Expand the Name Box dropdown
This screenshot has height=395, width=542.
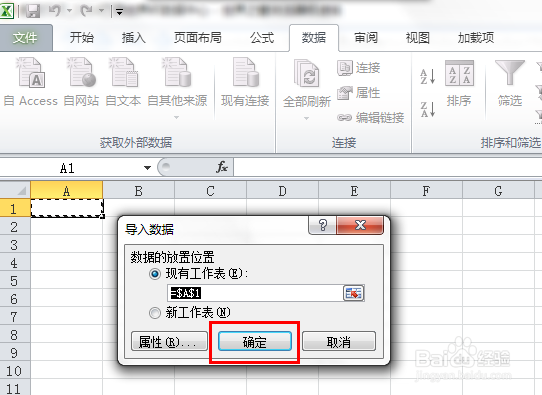[x=148, y=168]
